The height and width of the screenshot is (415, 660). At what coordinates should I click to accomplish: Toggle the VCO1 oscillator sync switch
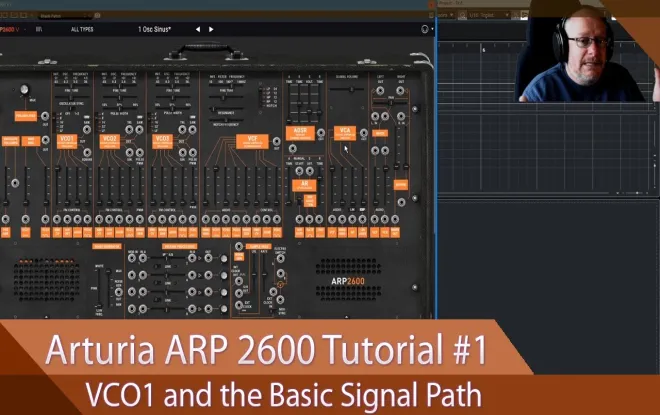click(x=72, y=109)
